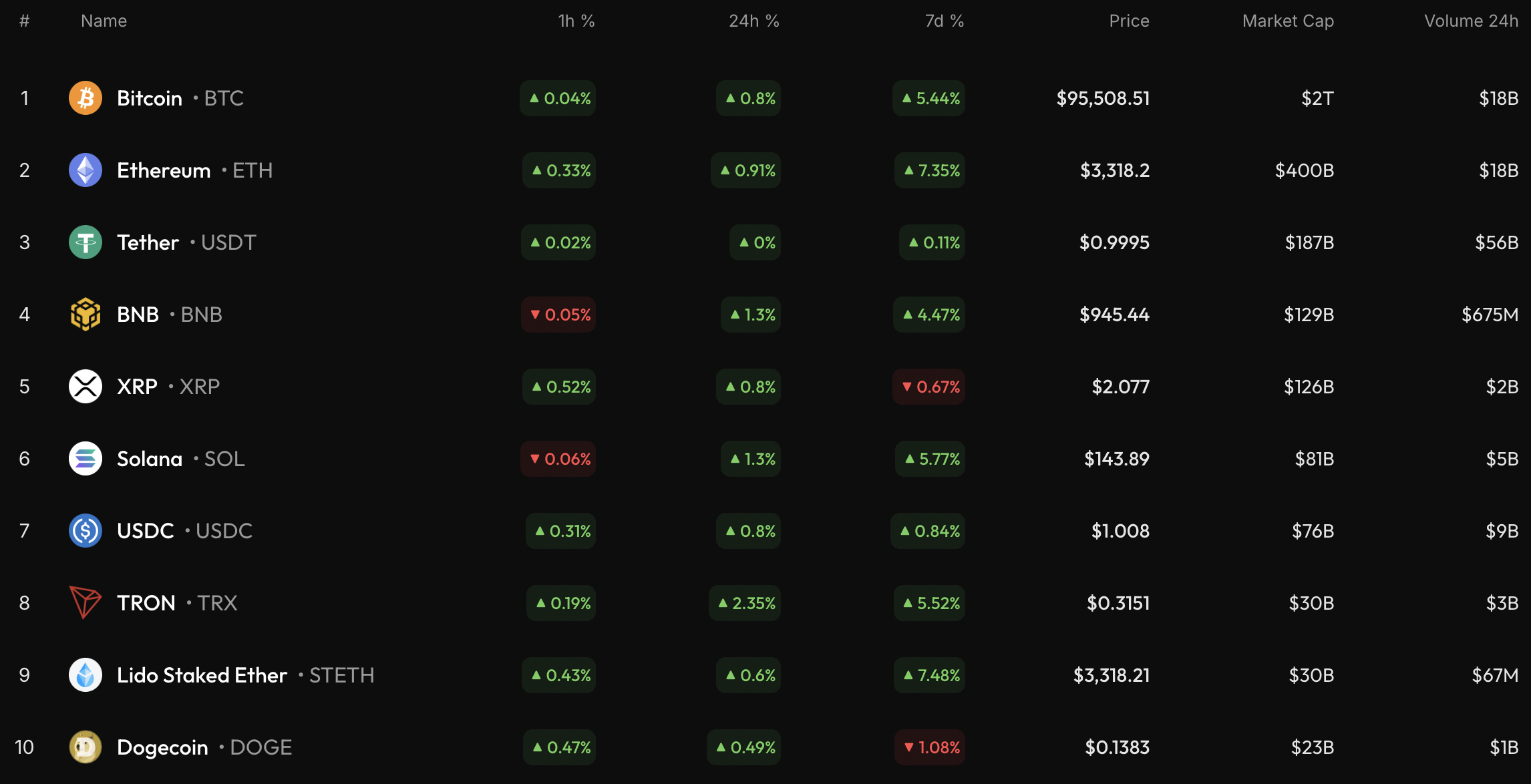Open the Dogecoin name link
Image resolution: width=1531 pixels, height=784 pixels.
pos(162,747)
